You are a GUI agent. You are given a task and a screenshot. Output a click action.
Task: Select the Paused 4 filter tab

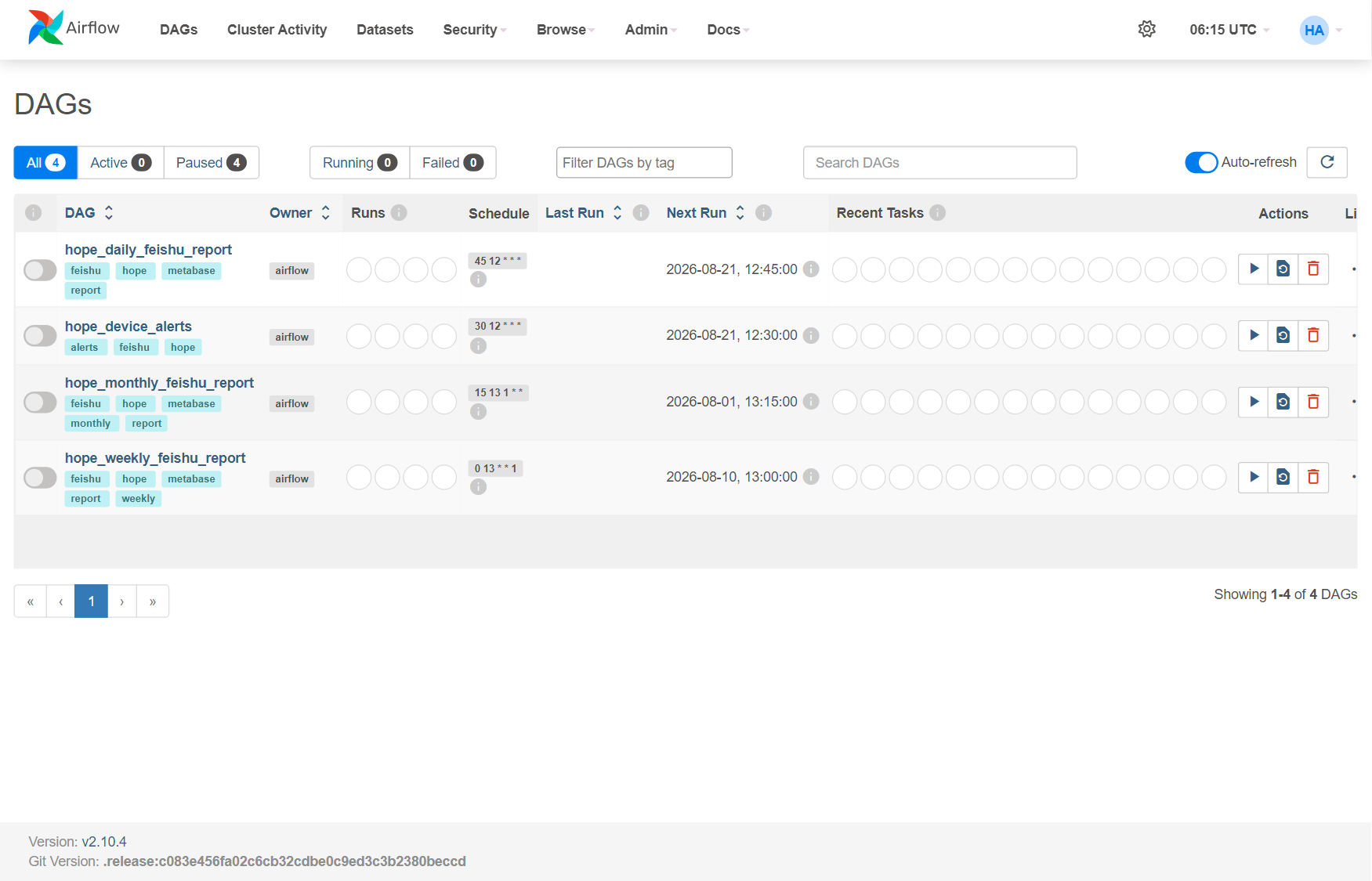point(211,163)
